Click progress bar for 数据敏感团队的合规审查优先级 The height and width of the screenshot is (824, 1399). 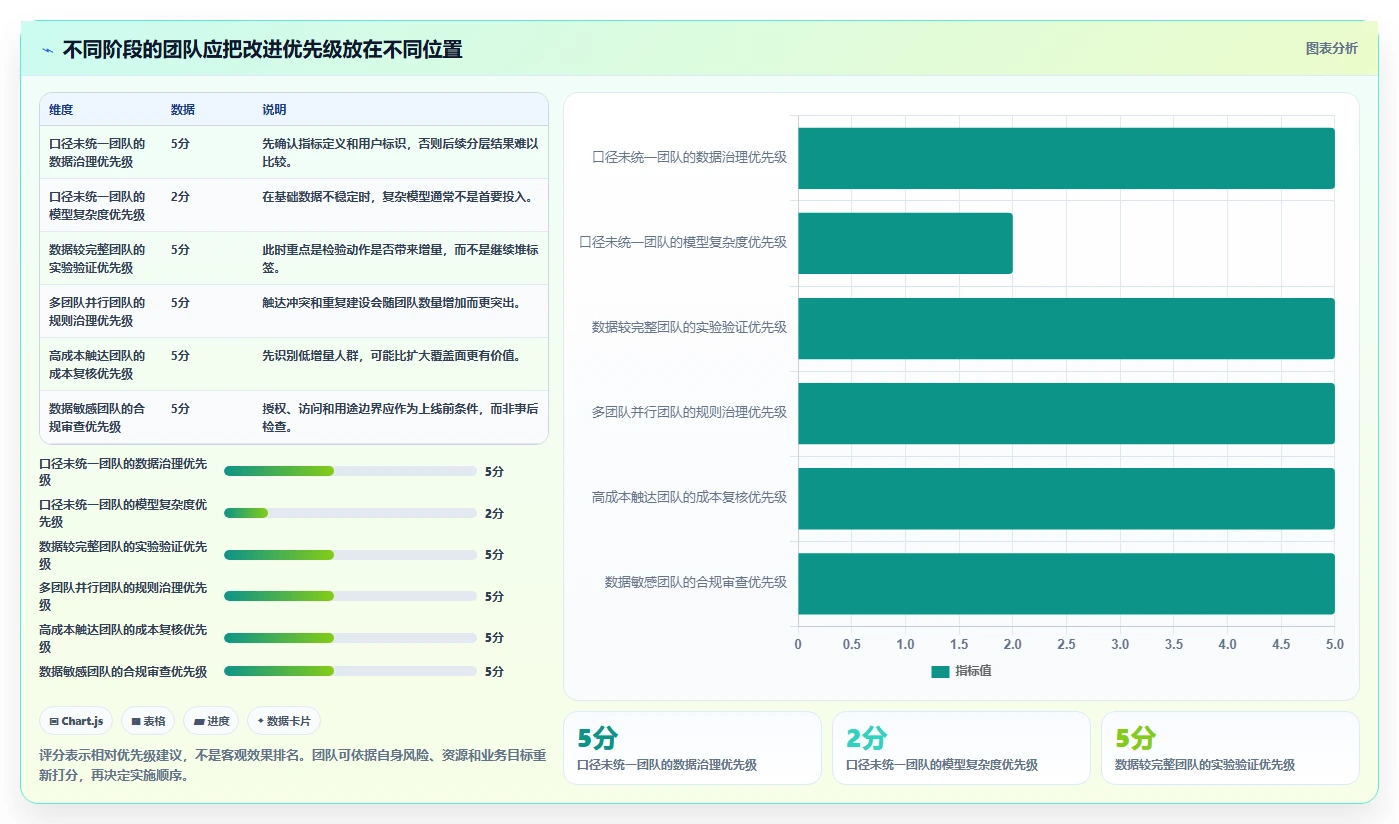click(350, 671)
